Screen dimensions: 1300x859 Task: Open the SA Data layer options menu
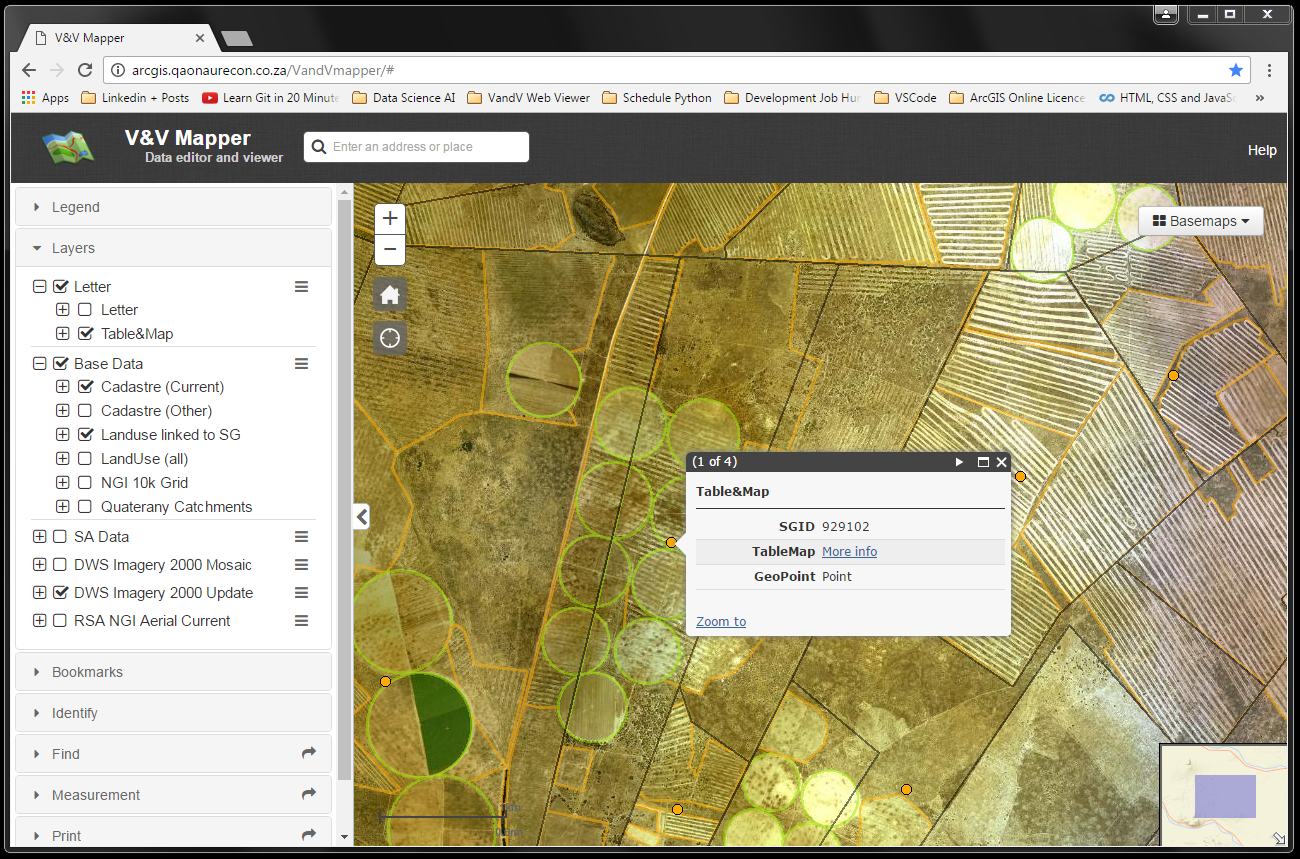pyautogui.click(x=301, y=537)
